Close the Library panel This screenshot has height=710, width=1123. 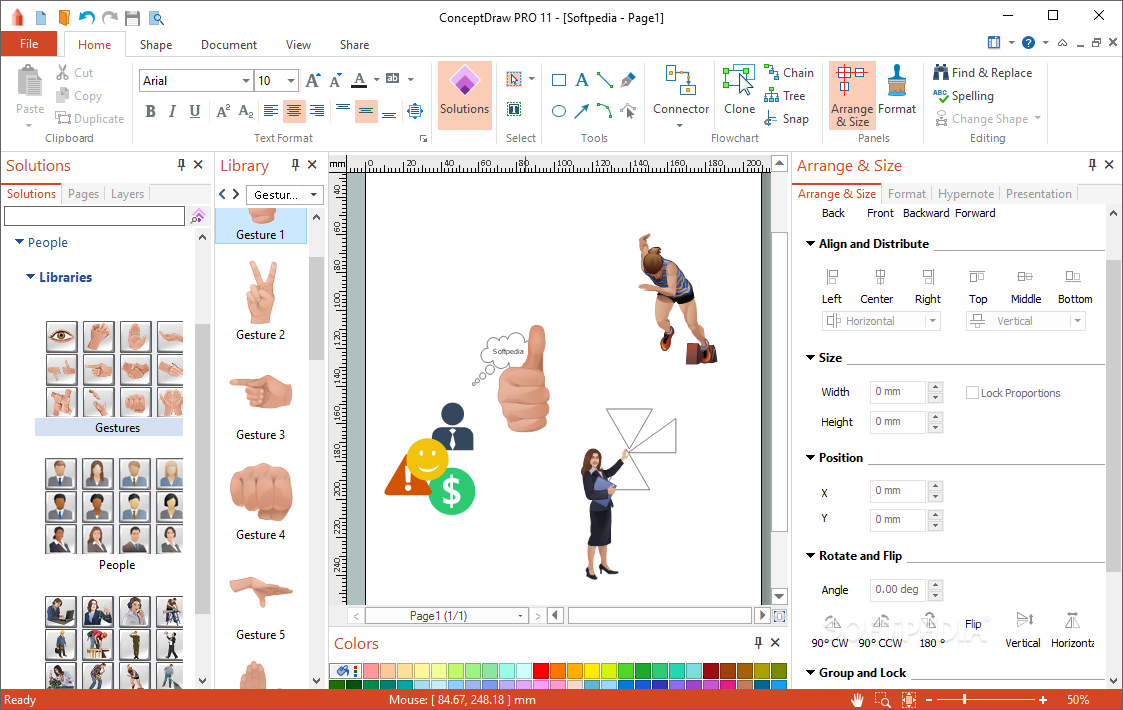click(x=312, y=165)
